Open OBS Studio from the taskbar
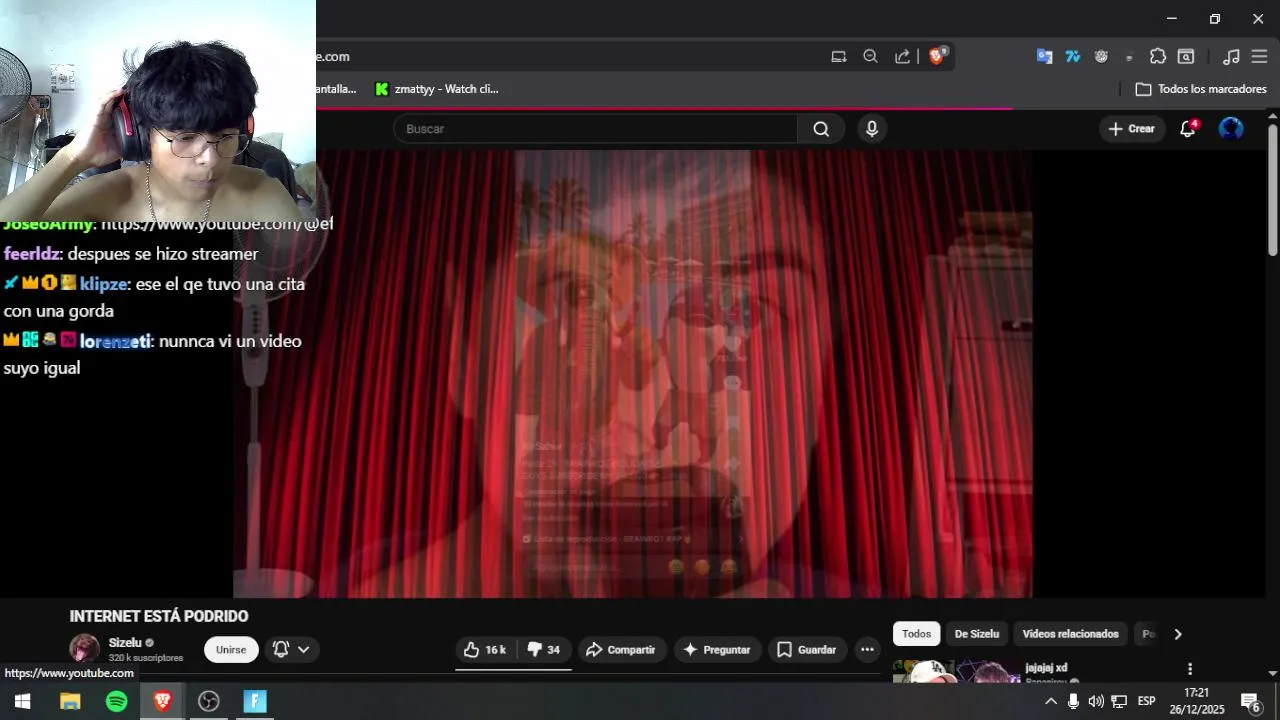 (209, 701)
